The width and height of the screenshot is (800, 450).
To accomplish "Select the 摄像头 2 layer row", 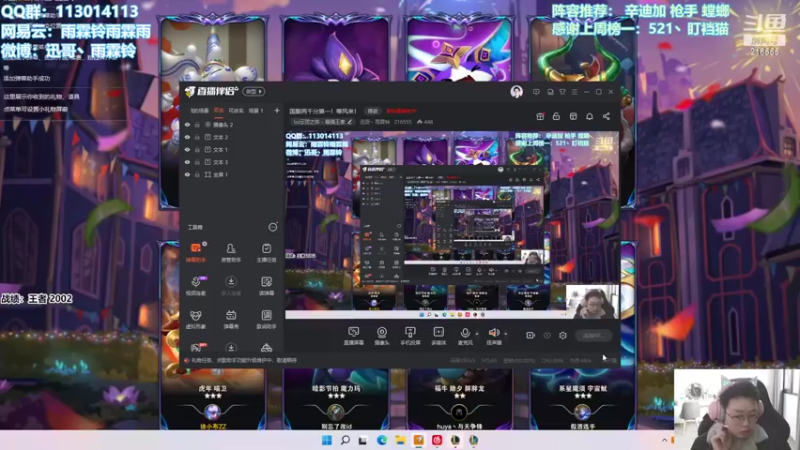I will tap(232, 124).
